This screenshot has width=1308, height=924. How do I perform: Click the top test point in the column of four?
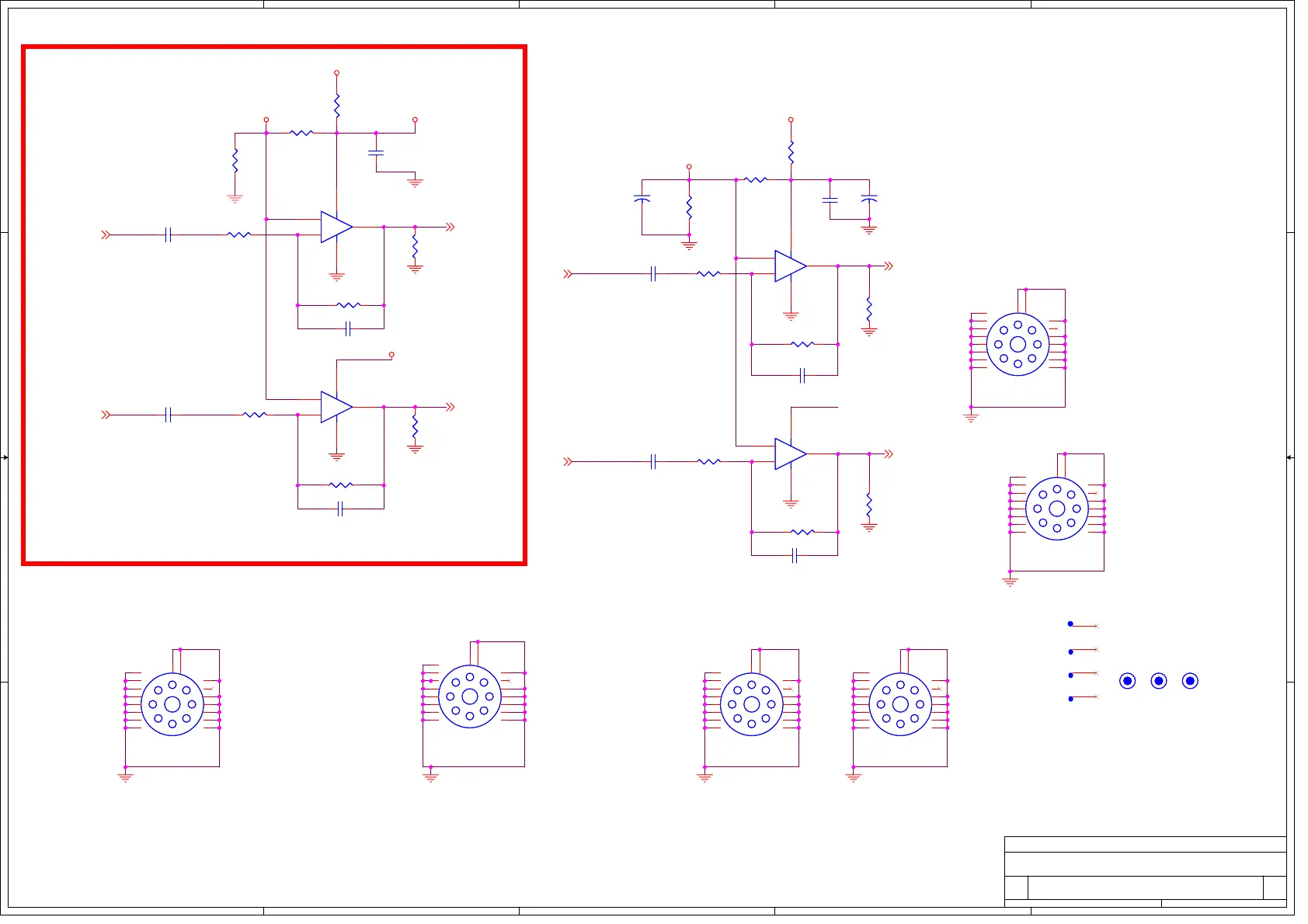[x=1070, y=624]
